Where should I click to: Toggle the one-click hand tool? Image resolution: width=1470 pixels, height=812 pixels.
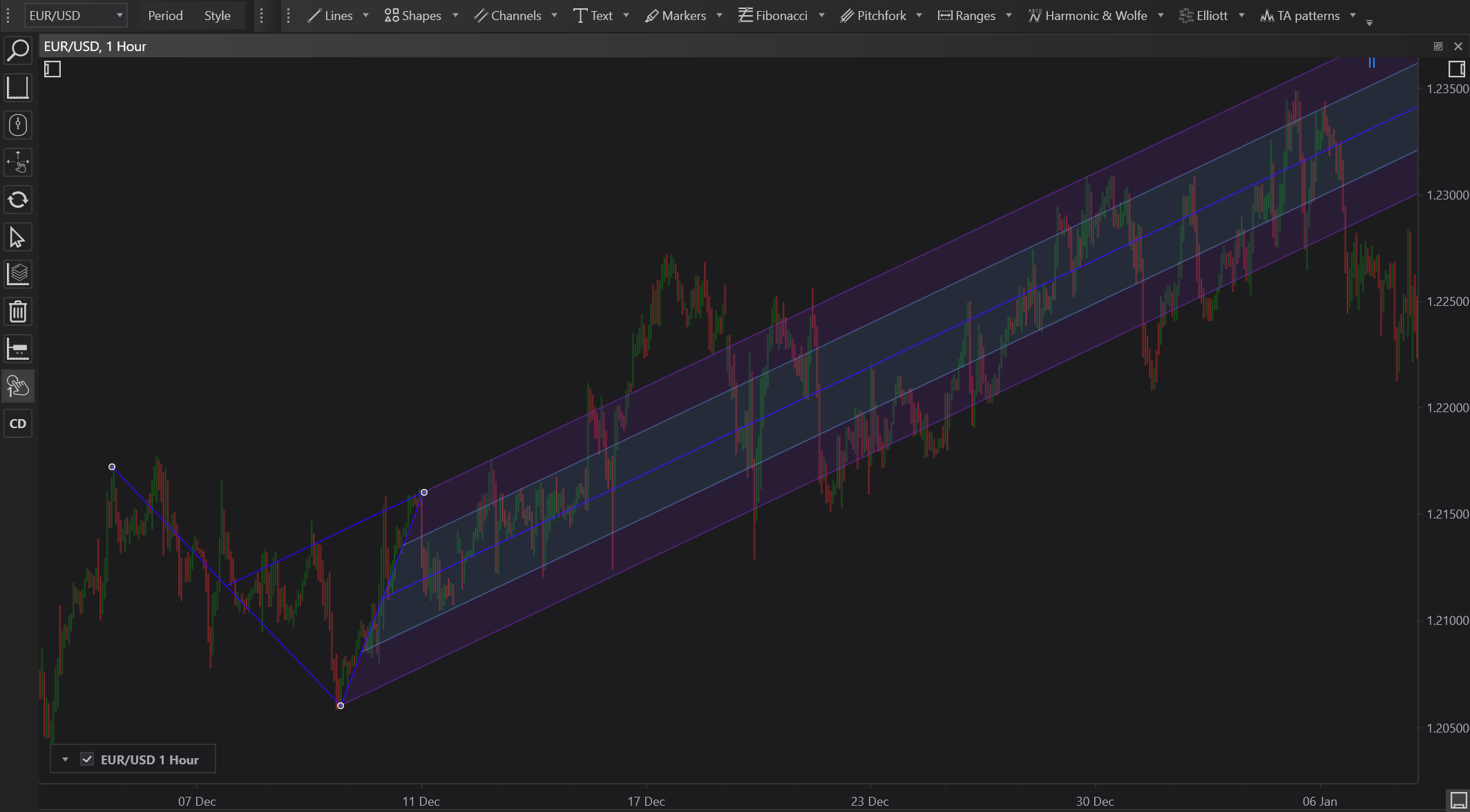pos(18,386)
